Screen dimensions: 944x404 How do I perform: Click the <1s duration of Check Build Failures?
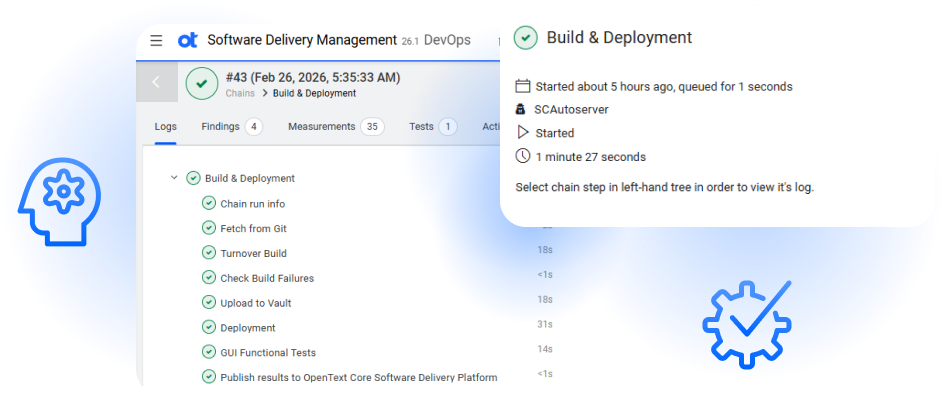coord(545,275)
